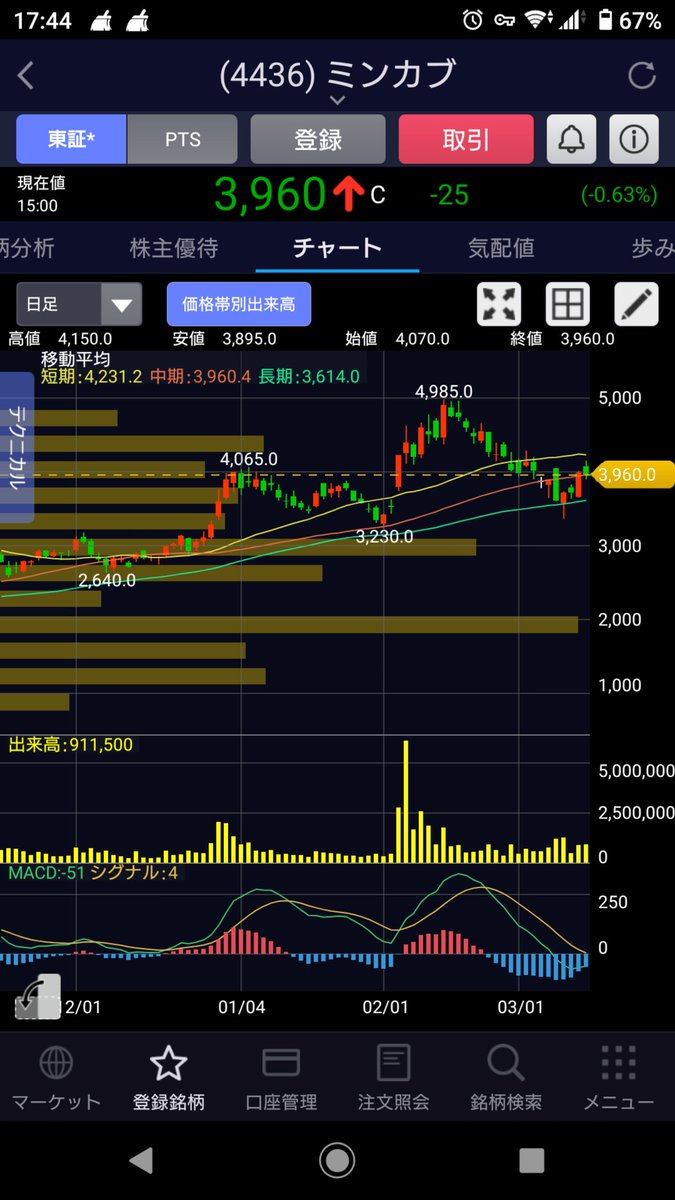Open stock search magnifier icon
The height and width of the screenshot is (1200, 675).
tap(506, 1063)
